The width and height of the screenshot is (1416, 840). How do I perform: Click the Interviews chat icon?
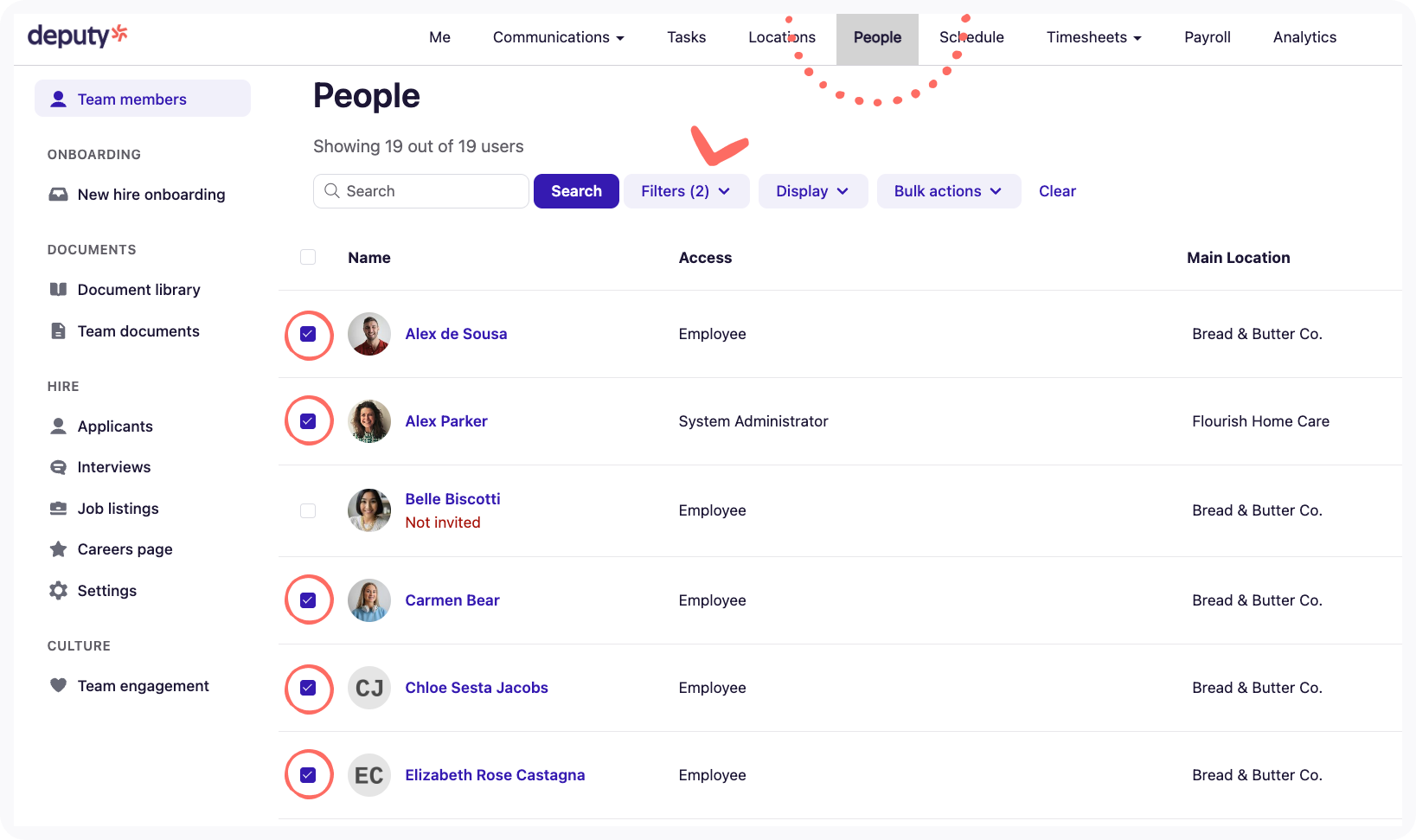(x=58, y=467)
